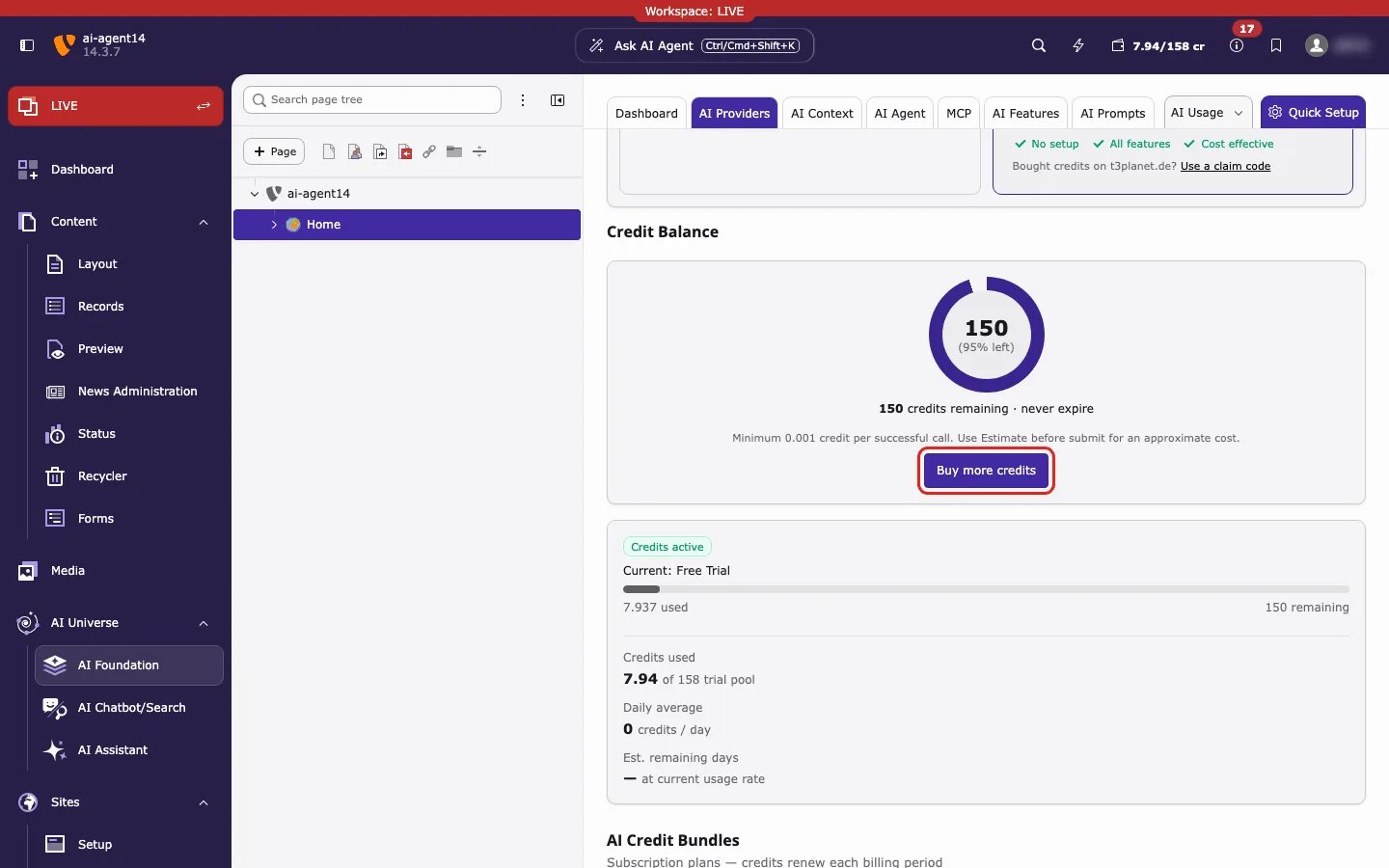Open the Media module
Image resolution: width=1389 pixels, height=868 pixels.
116,571
